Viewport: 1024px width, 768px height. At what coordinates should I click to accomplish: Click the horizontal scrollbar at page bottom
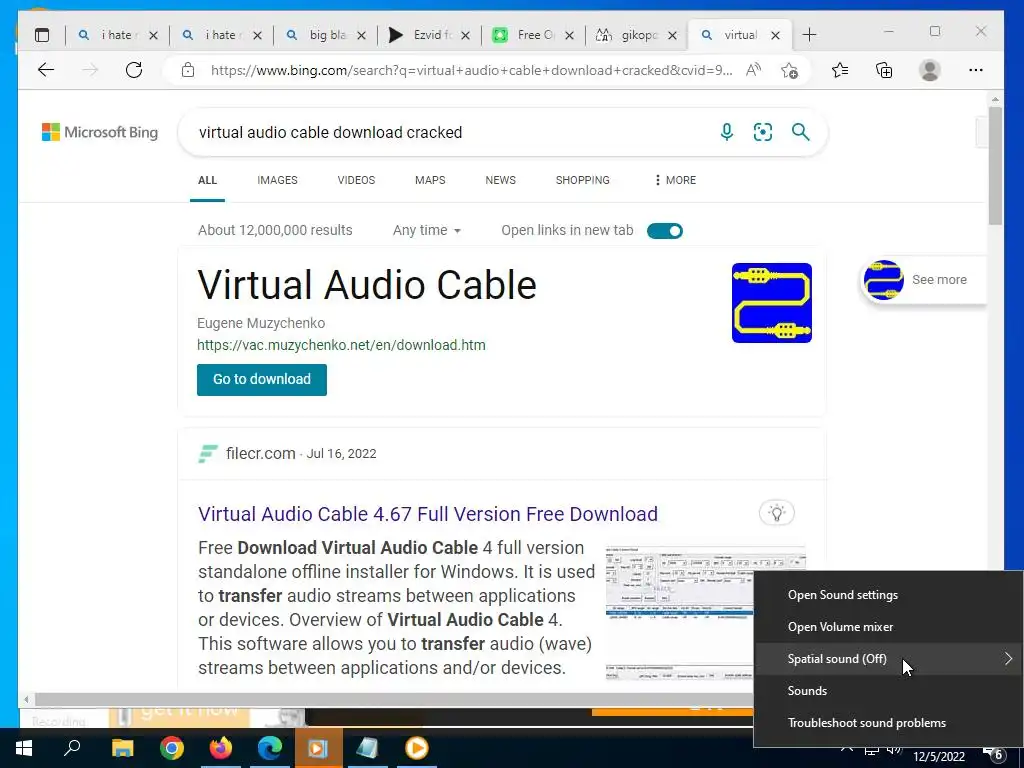394,699
